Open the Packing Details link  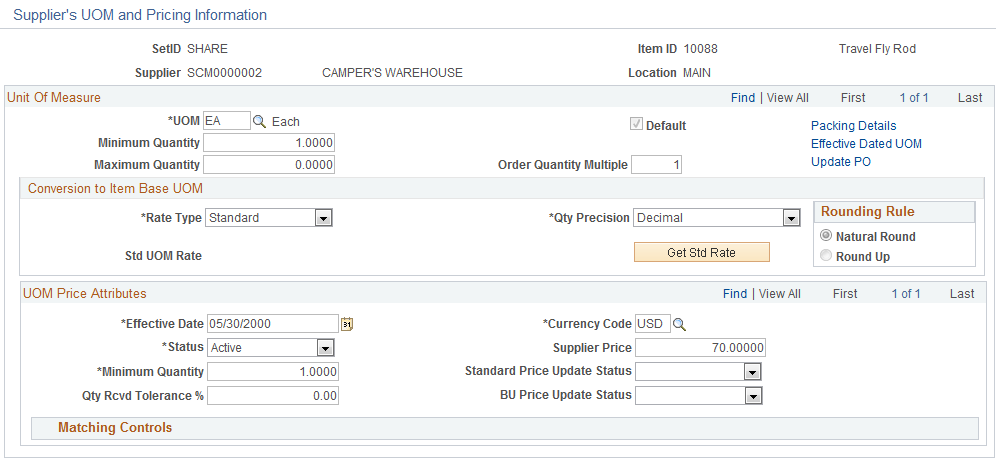point(853,126)
